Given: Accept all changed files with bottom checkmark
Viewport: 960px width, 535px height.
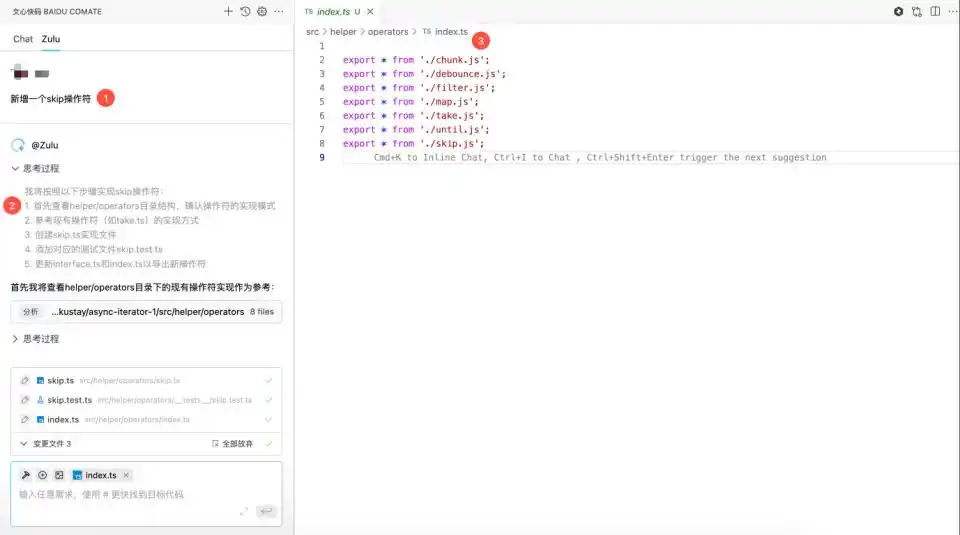Looking at the screenshot, I should click(268, 444).
